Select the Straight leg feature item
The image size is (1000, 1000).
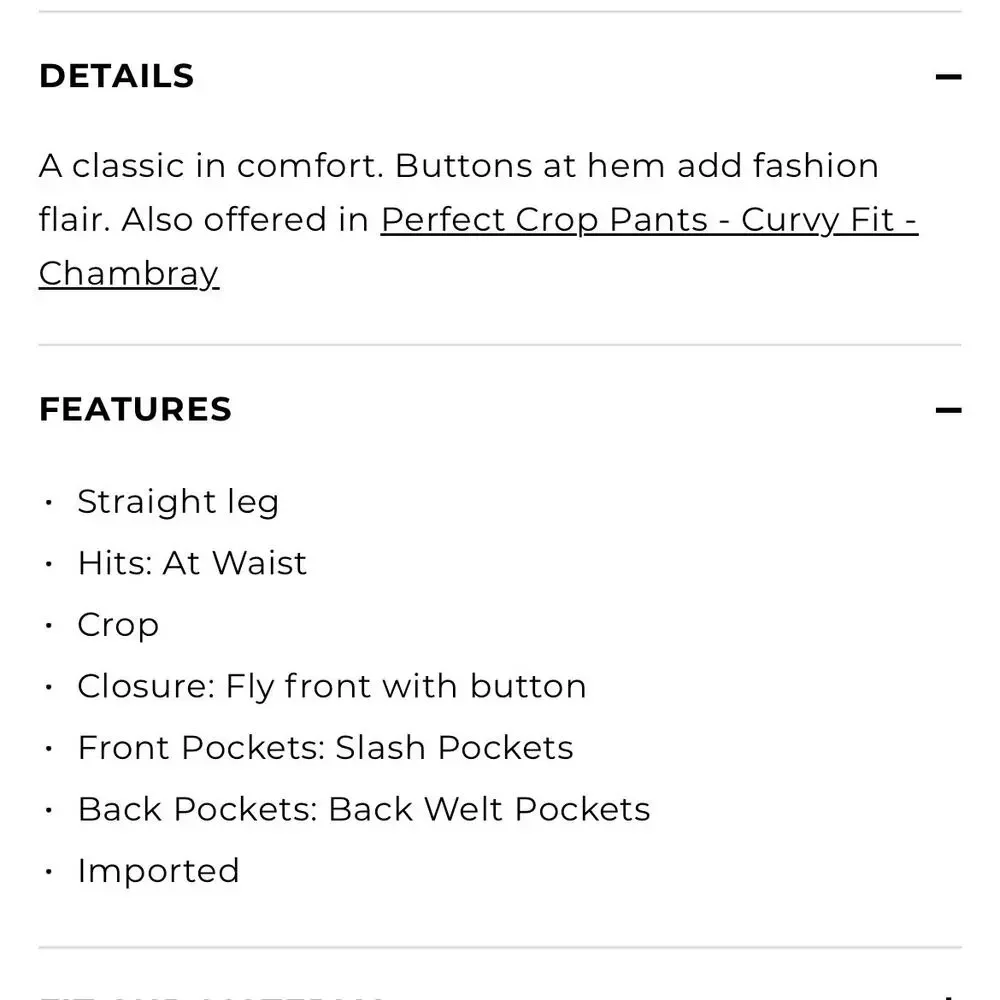coord(178,502)
